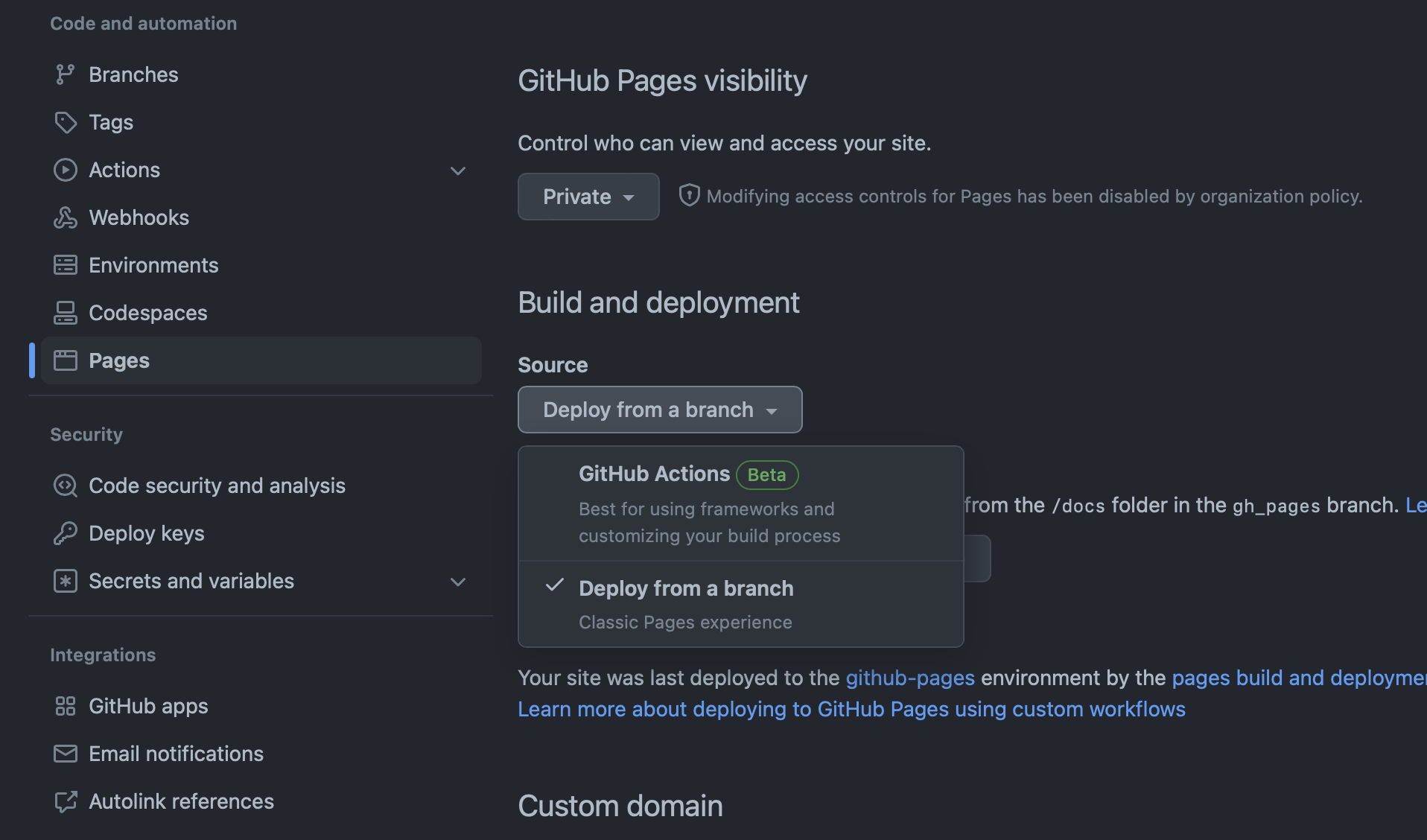Click the Pages browser-window icon
This screenshot has height=840, width=1427.
pyautogui.click(x=65, y=360)
